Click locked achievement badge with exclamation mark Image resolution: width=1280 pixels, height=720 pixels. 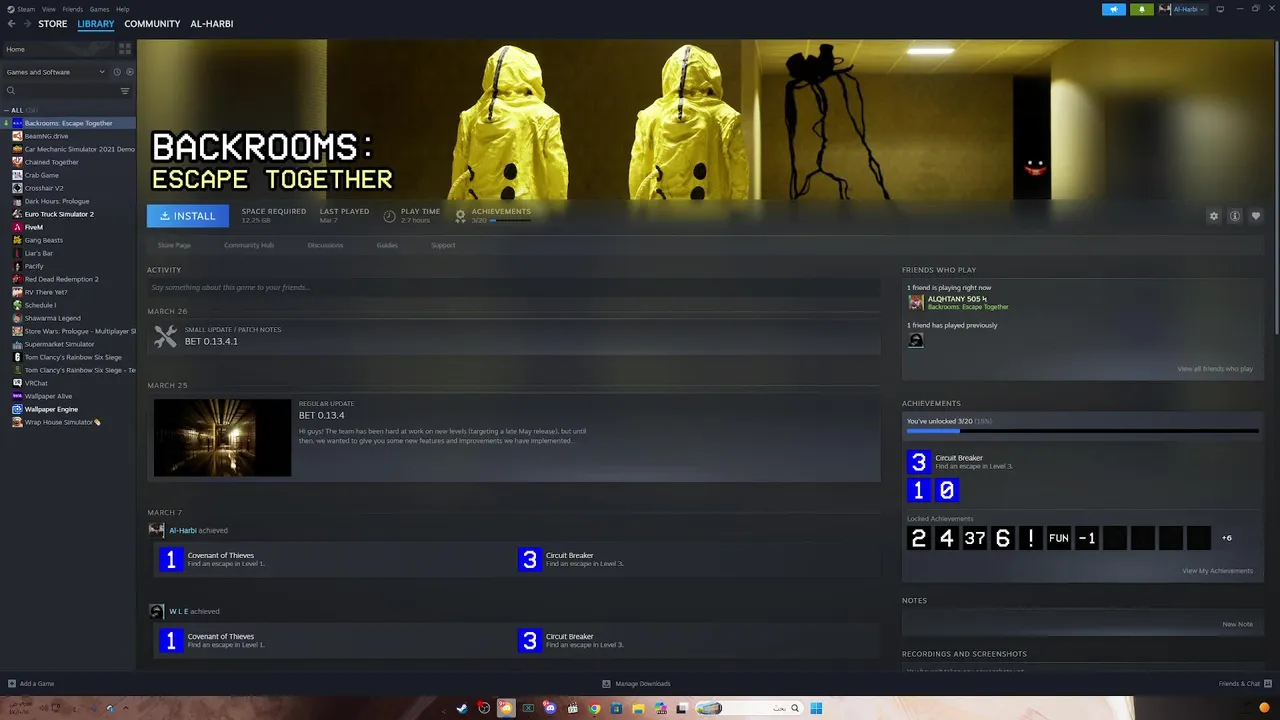(x=1031, y=538)
